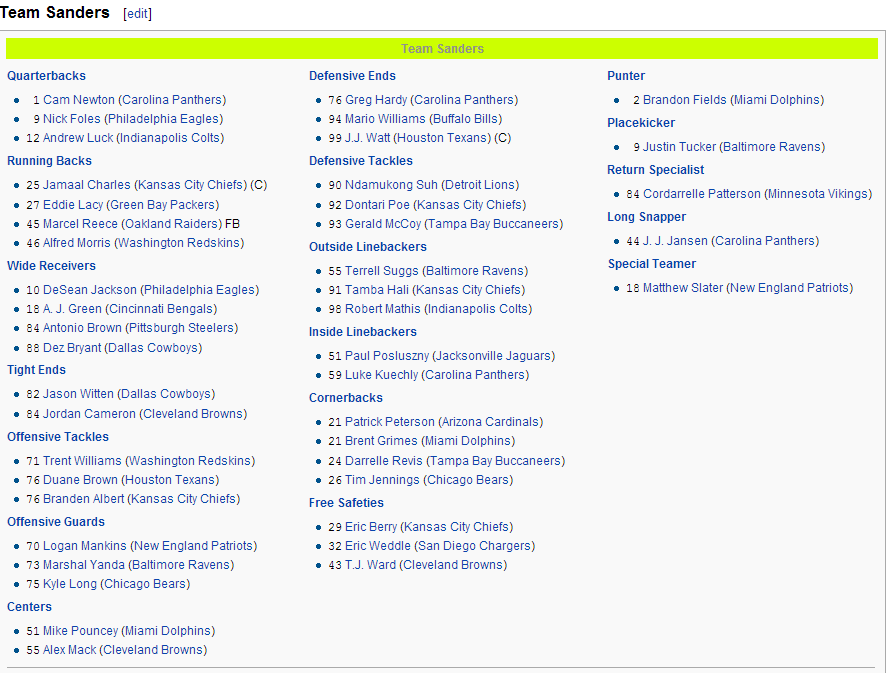Open the Mike Pouncey link
The image size is (887, 673).
[80, 631]
